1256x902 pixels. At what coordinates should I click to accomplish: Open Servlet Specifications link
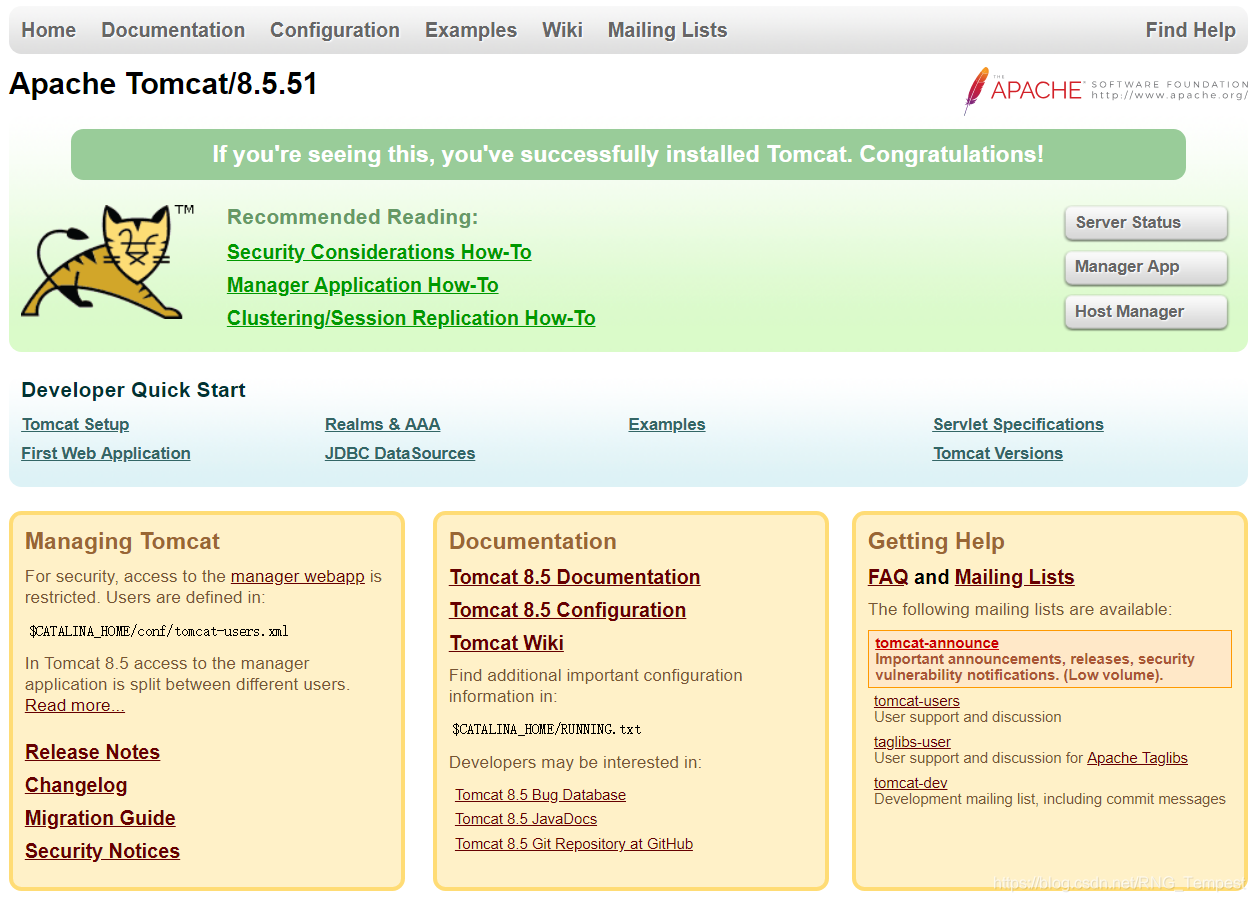[1018, 424]
